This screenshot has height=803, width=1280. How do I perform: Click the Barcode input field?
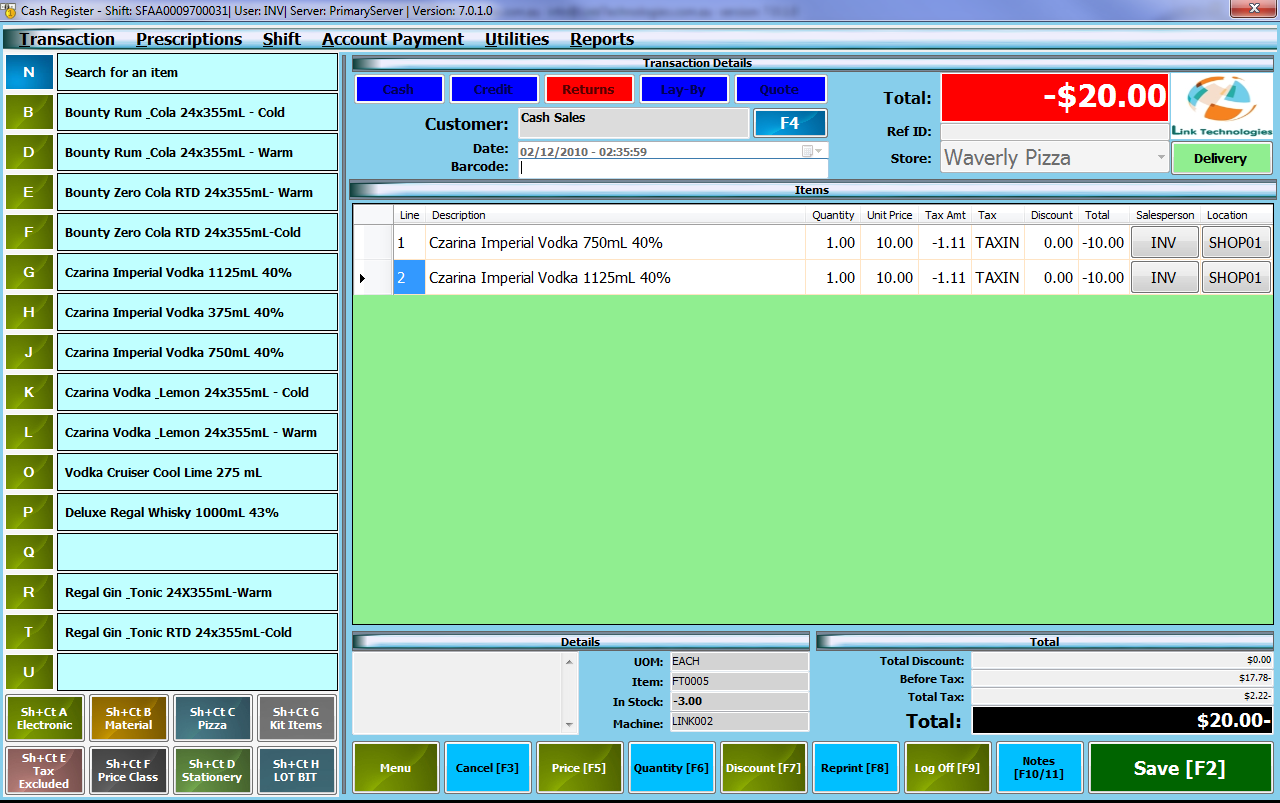point(673,168)
